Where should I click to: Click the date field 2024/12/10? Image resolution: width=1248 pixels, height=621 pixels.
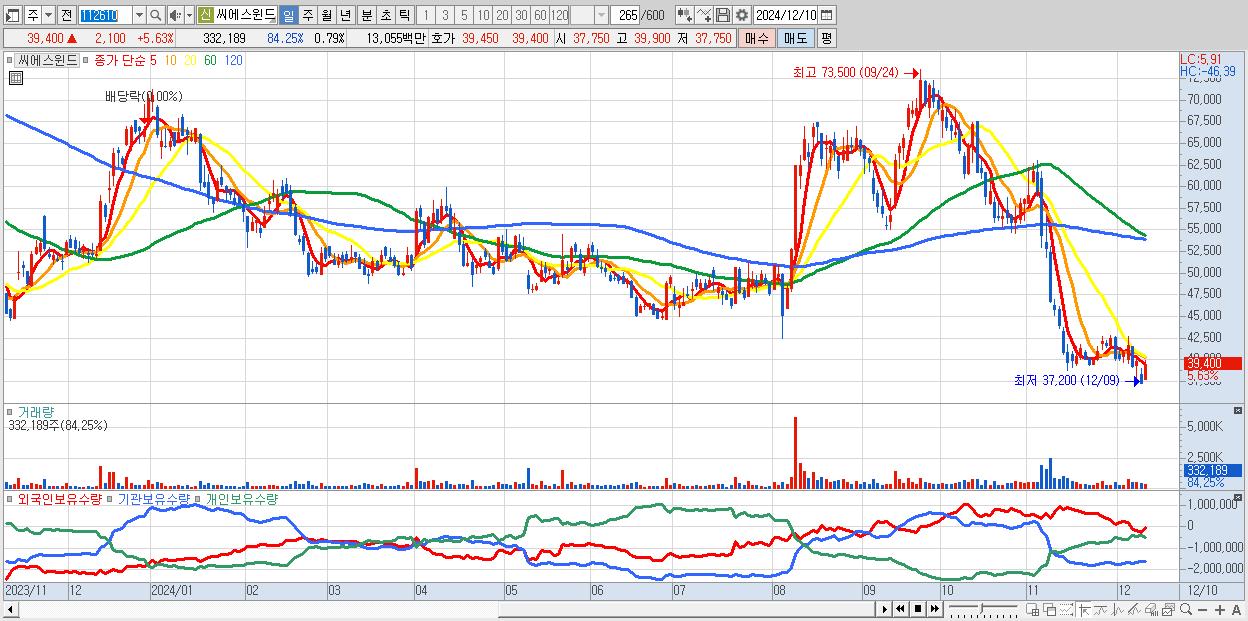(x=786, y=15)
